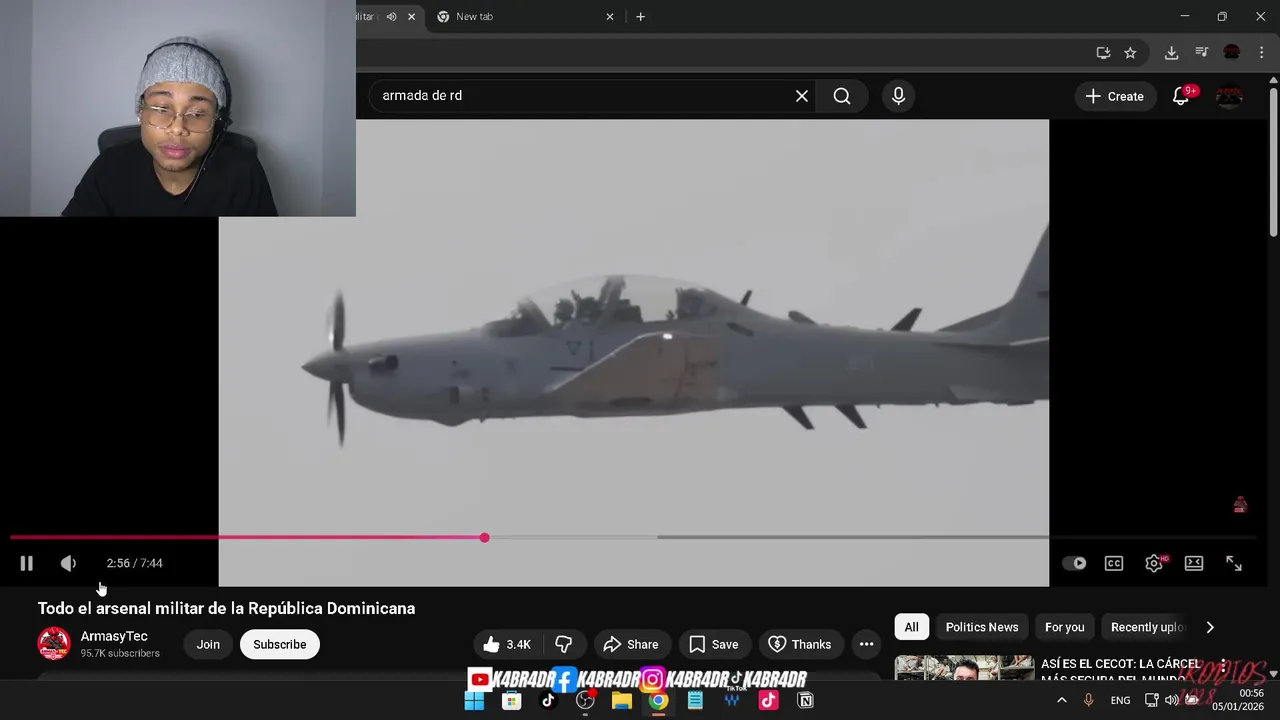The height and width of the screenshot is (720, 1280).
Task: Enter fullscreen in the video player
Action: point(1234,563)
